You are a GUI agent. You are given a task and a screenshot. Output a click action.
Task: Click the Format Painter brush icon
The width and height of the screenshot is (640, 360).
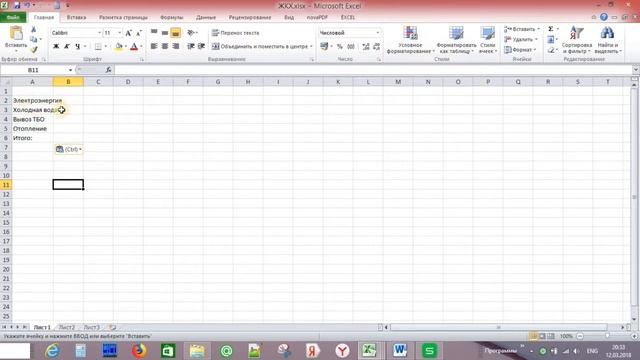(x=34, y=49)
